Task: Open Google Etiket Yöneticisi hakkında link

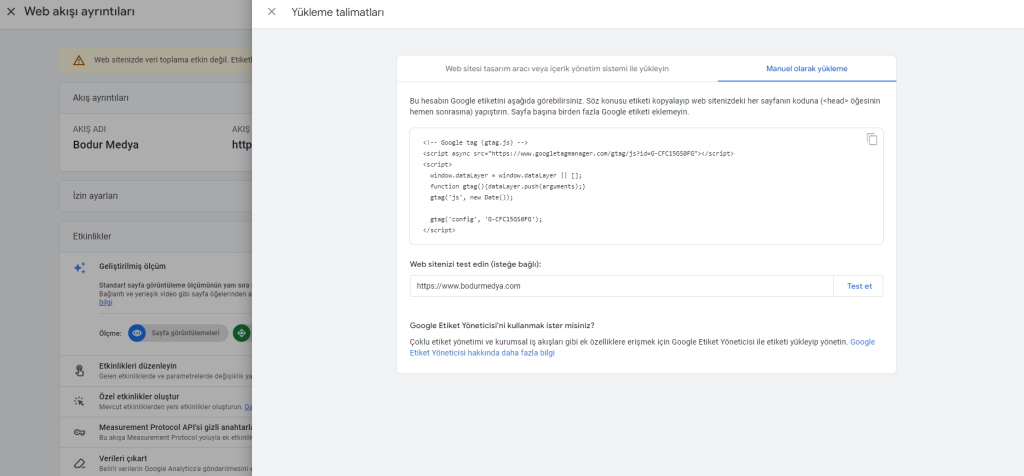Action: pos(642,347)
